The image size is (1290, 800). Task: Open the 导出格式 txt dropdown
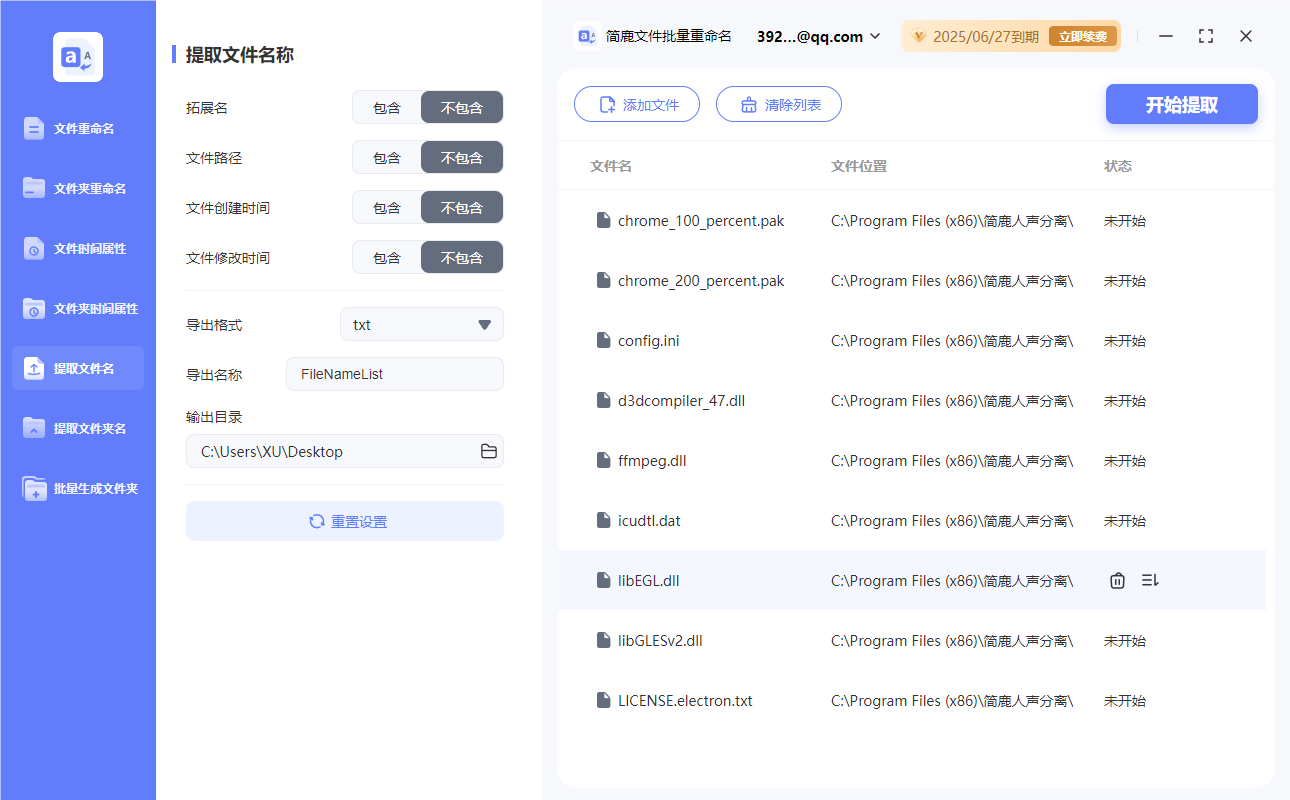click(421, 324)
